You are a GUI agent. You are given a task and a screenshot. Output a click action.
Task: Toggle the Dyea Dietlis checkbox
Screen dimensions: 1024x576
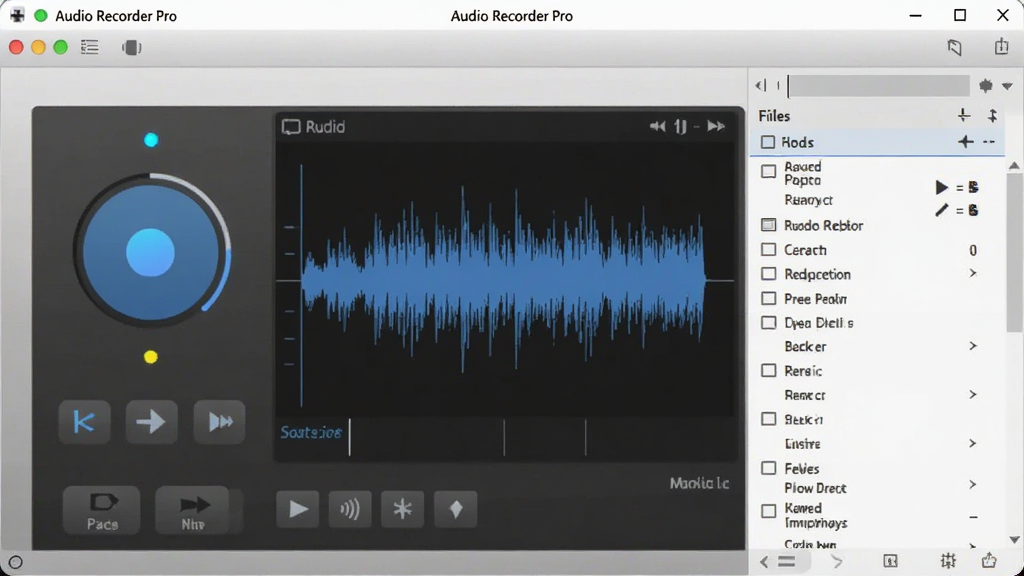coord(769,323)
